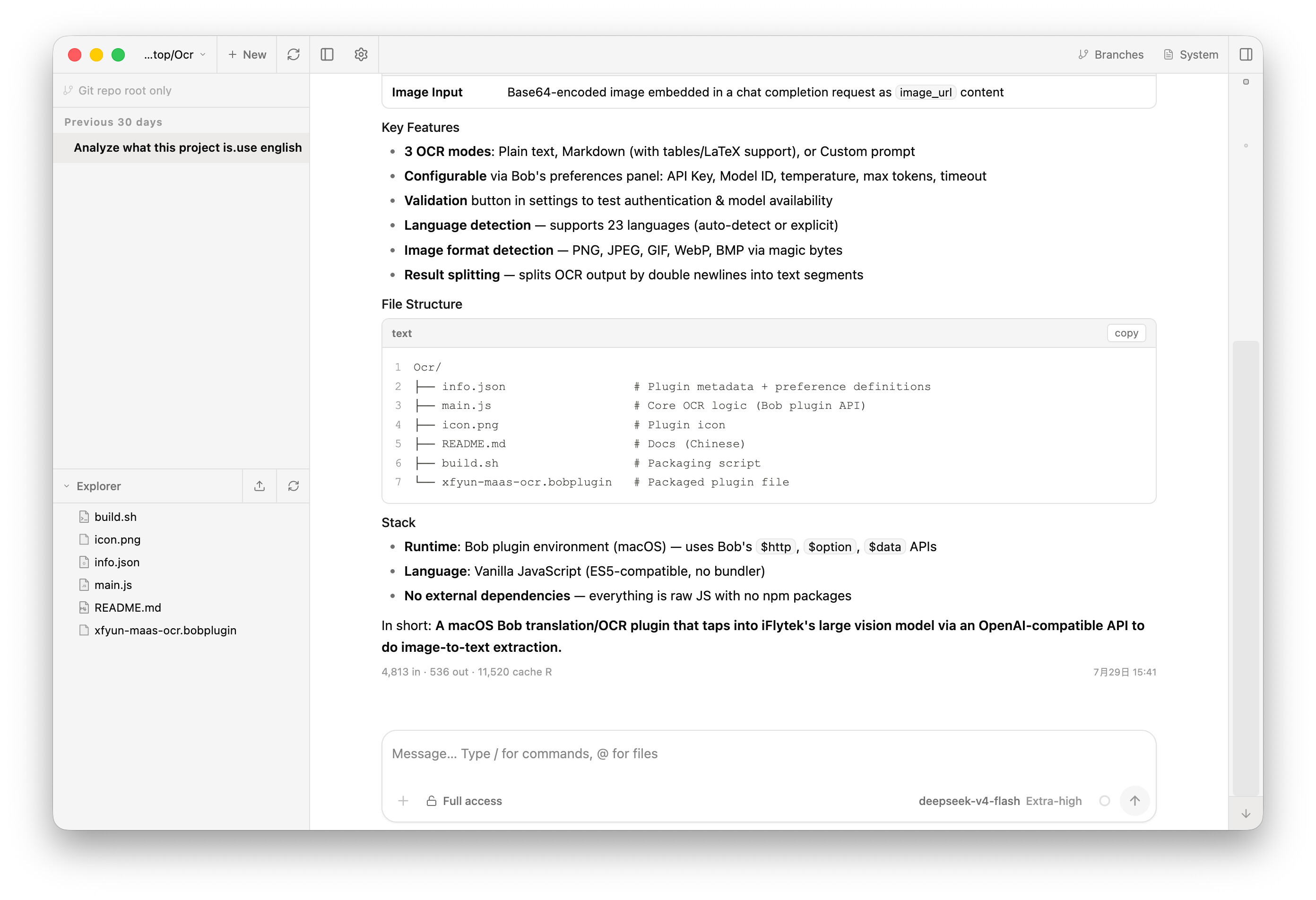This screenshot has width=1316, height=900.
Task: Click the 'Validation' bullet text
Action: [x=618, y=200]
